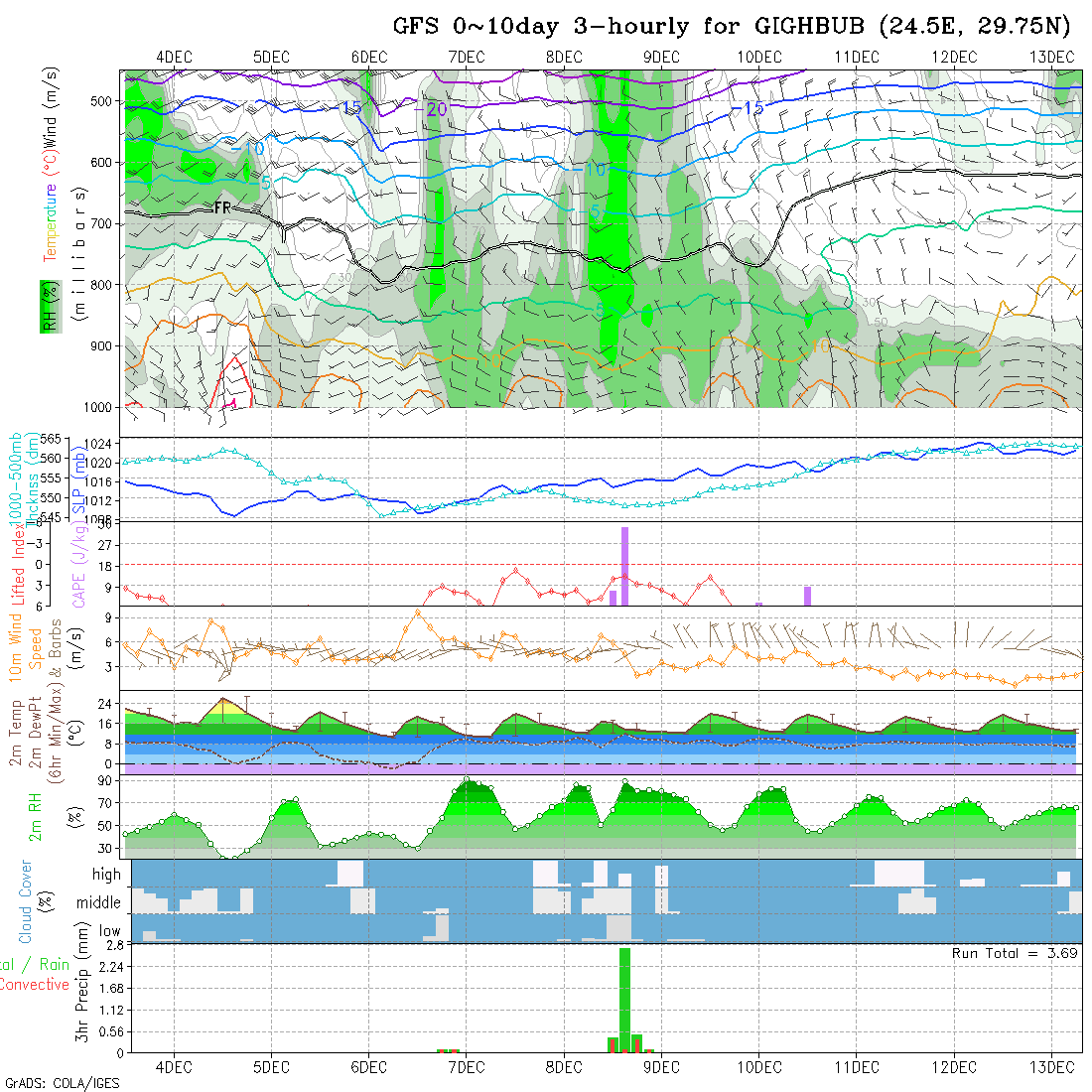1092x1092 pixels.
Task: Click the tallest green precipitation bar
Action: tap(624, 999)
